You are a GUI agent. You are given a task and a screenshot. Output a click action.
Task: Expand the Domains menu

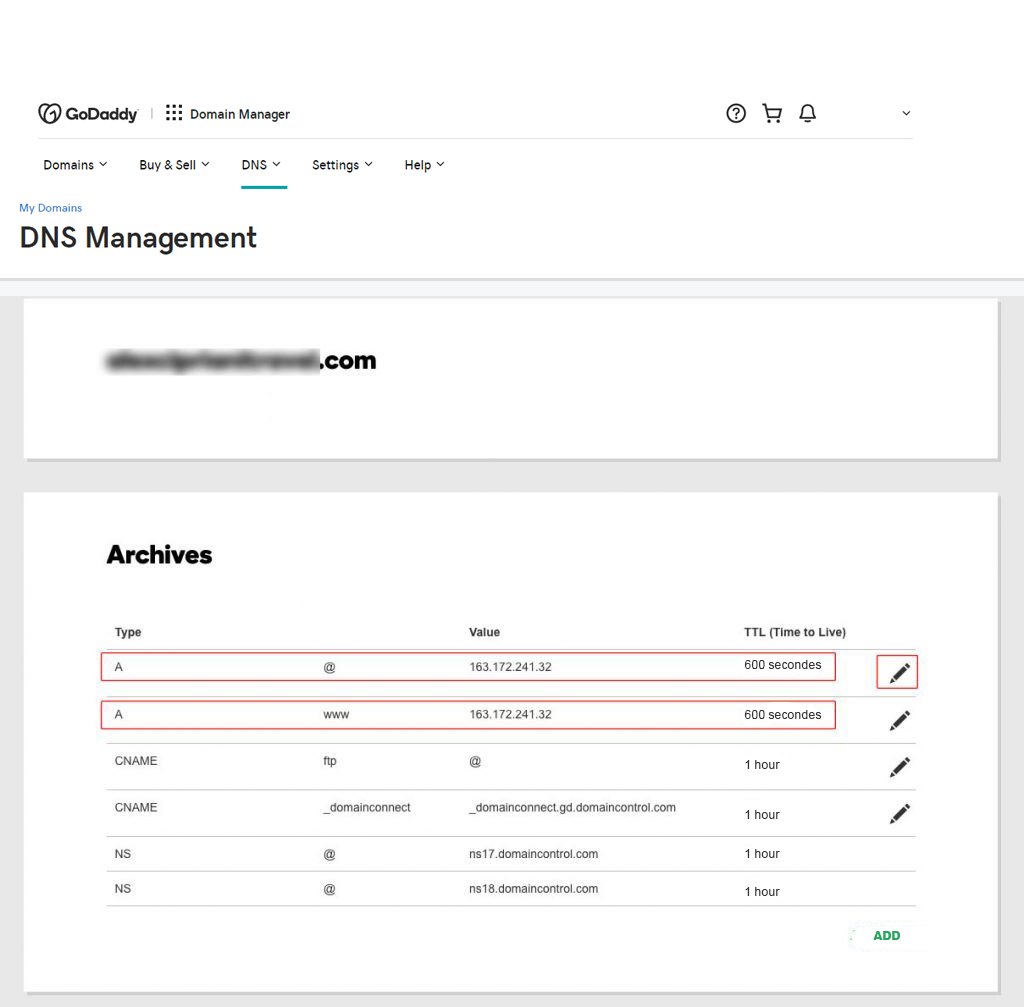(75, 165)
